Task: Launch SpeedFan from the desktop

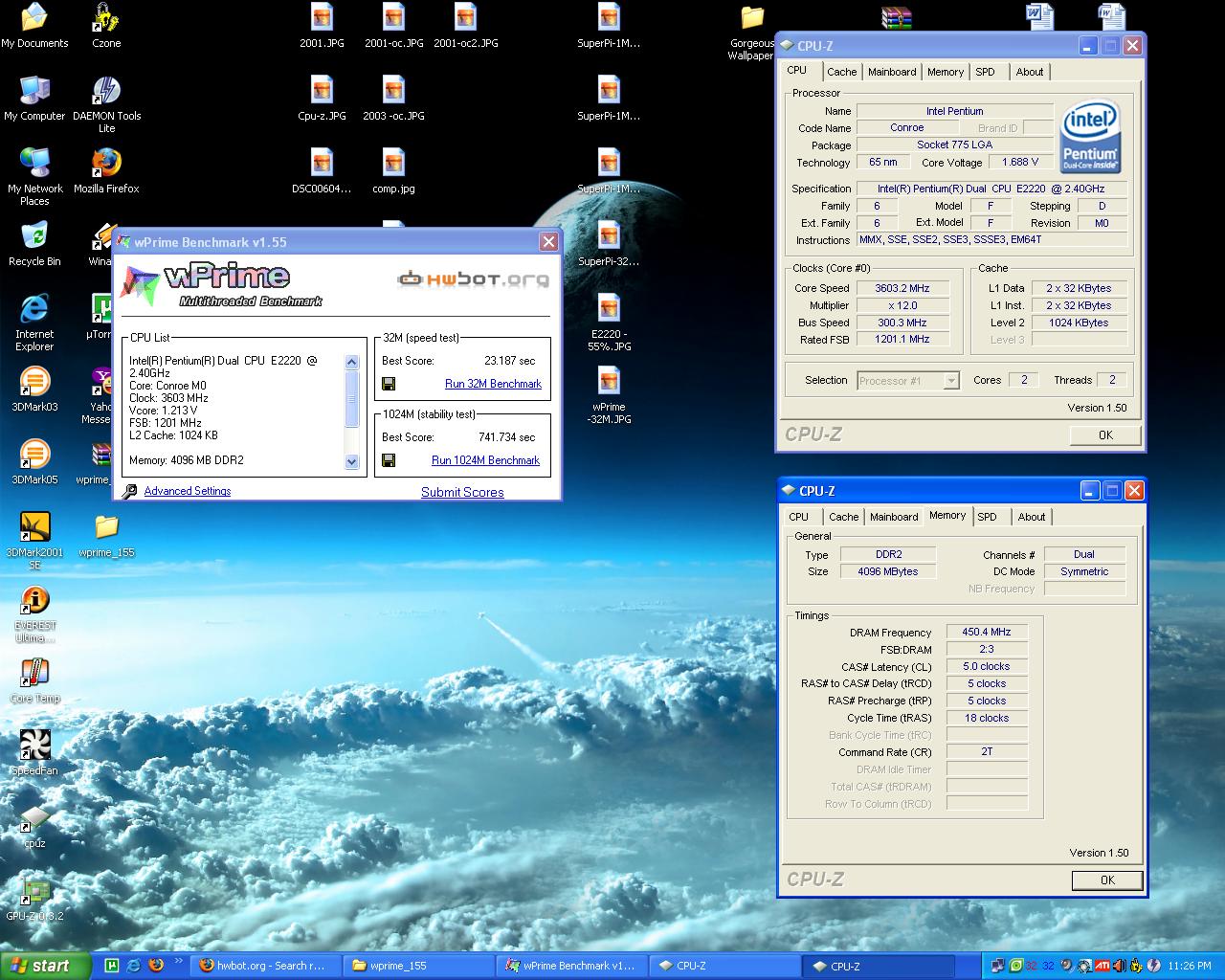Action: (34, 752)
